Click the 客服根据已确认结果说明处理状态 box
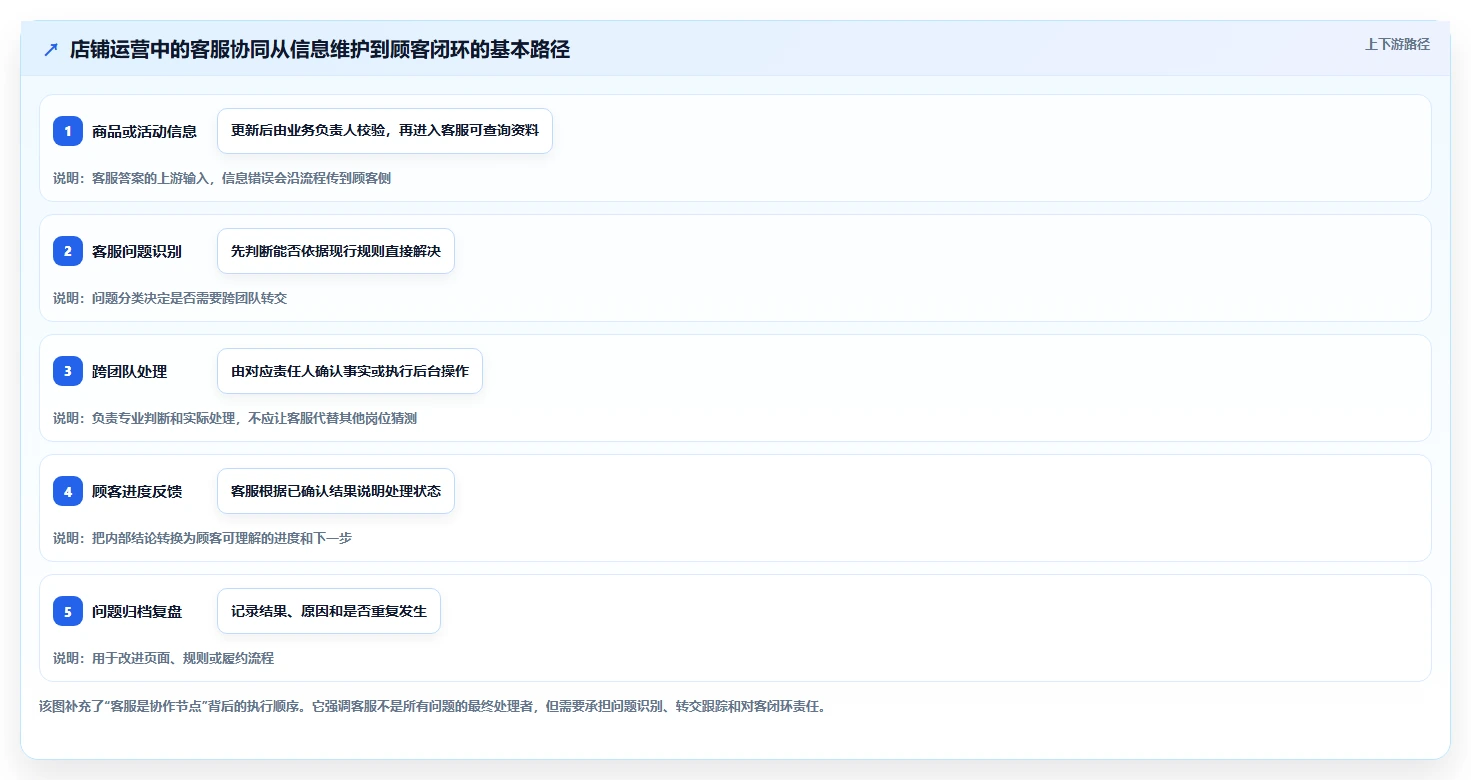The image size is (1471, 780). coord(336,491)
